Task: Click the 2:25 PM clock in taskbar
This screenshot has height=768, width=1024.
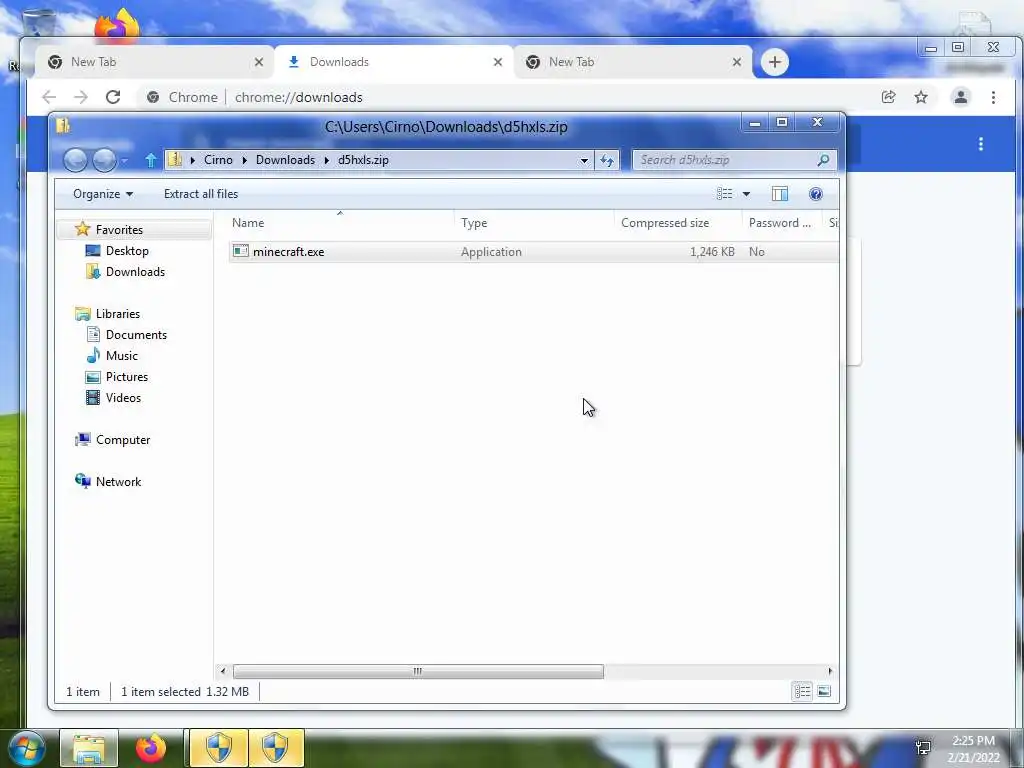Action: point(973,741)
